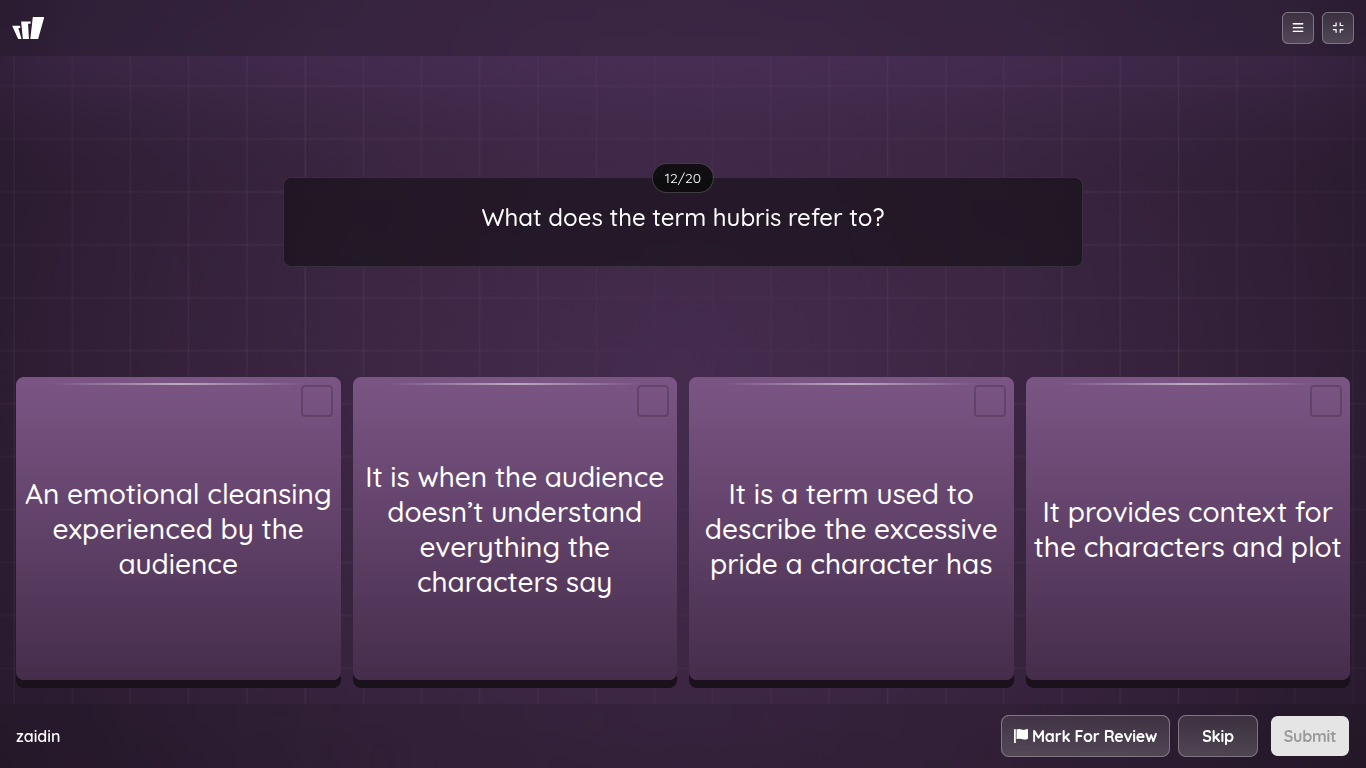
Task: Check the box on the 'emotional cleansing' answer card
Action: (x=316, y=400)
